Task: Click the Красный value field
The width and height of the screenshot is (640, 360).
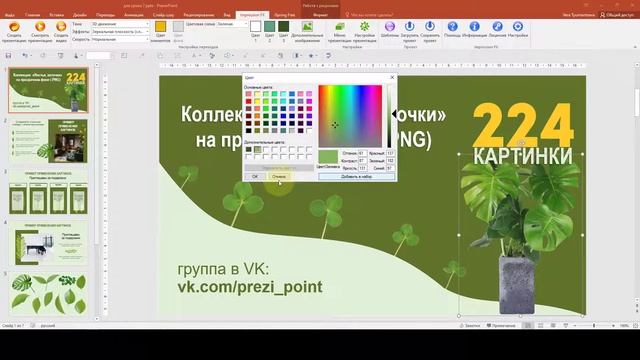Action: point(390,153)
